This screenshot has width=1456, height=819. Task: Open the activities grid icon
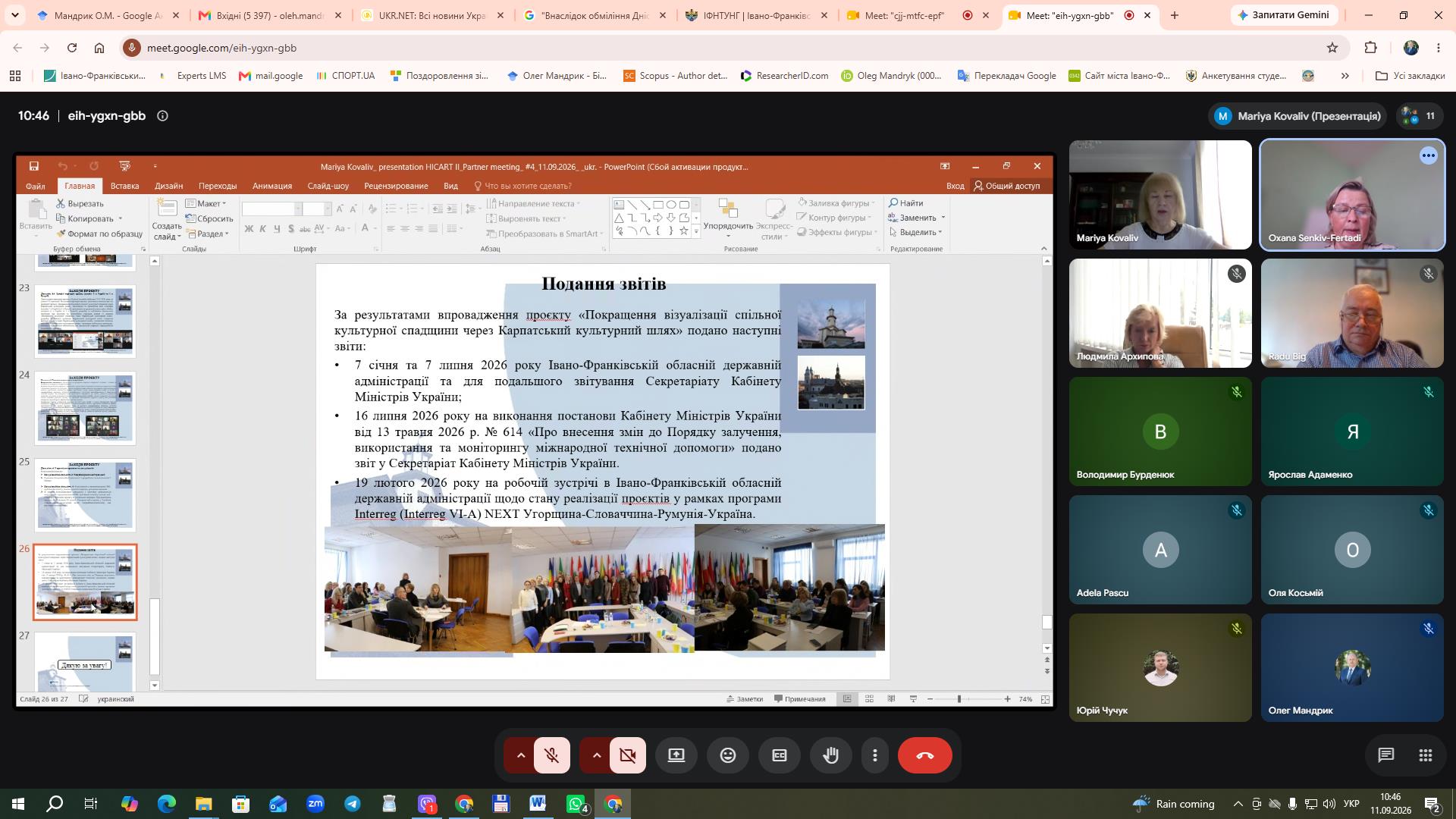[x=1426, y=755]
